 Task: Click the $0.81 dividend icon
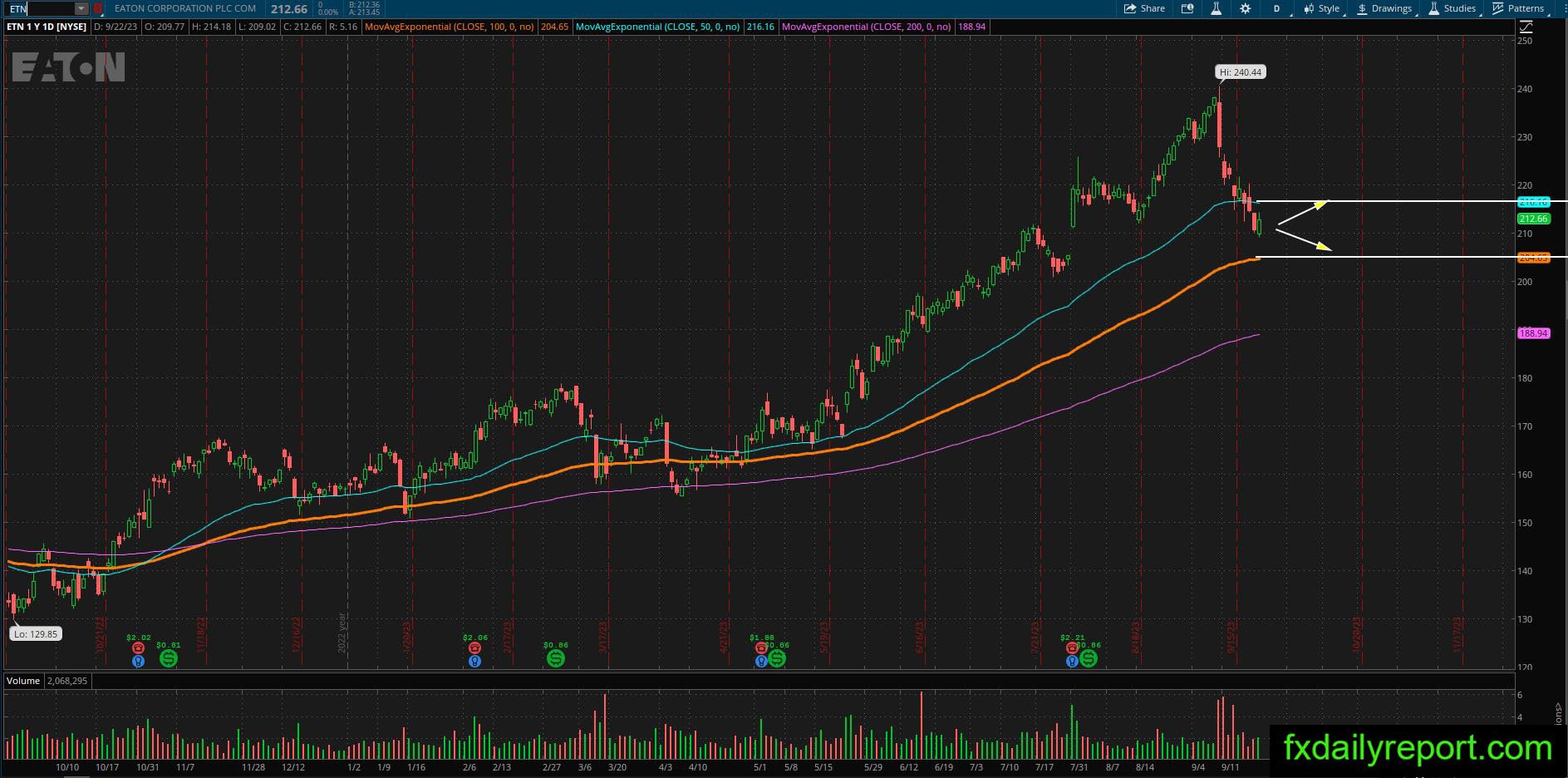(169, 658)
